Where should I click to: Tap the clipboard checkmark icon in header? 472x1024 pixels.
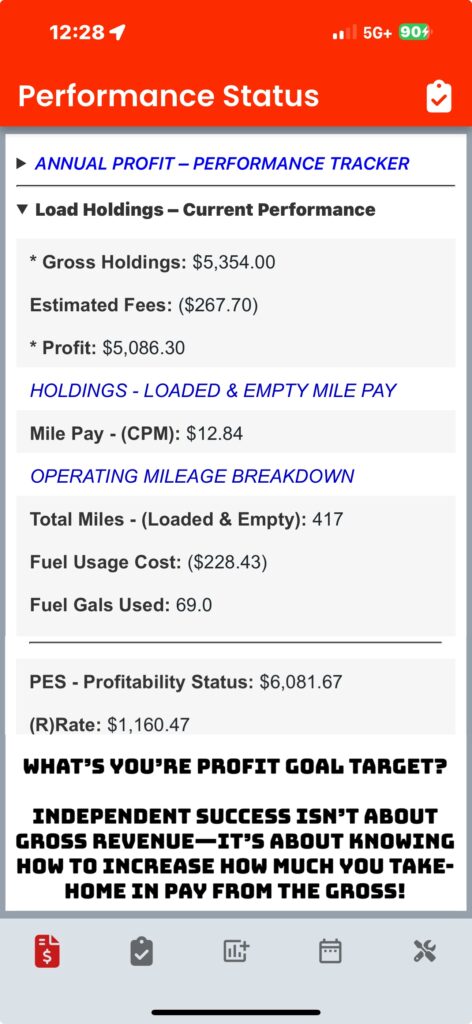[439, 97]
